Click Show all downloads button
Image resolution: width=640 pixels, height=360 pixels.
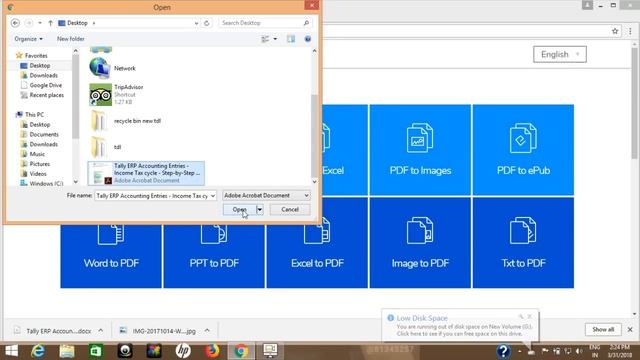pyautogui.click(x=603, y=329)
